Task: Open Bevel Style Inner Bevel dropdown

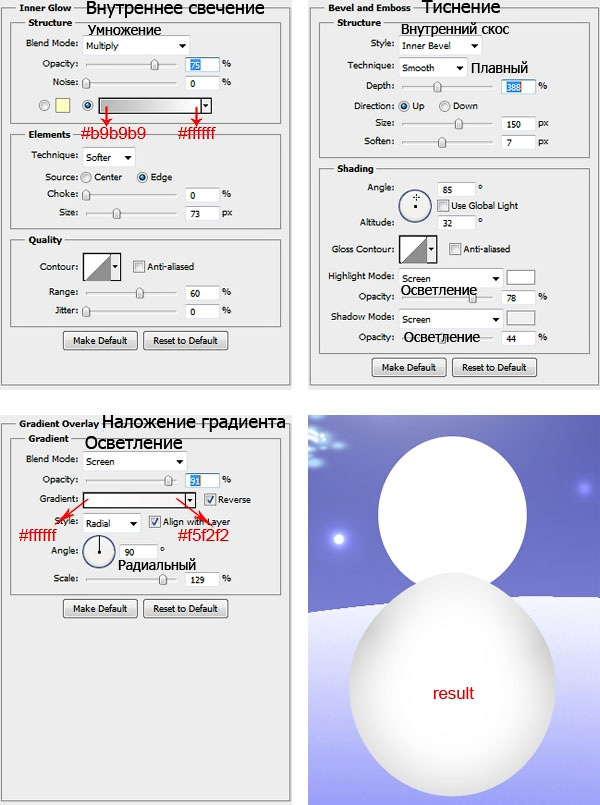Action: (x=440, y=46)
